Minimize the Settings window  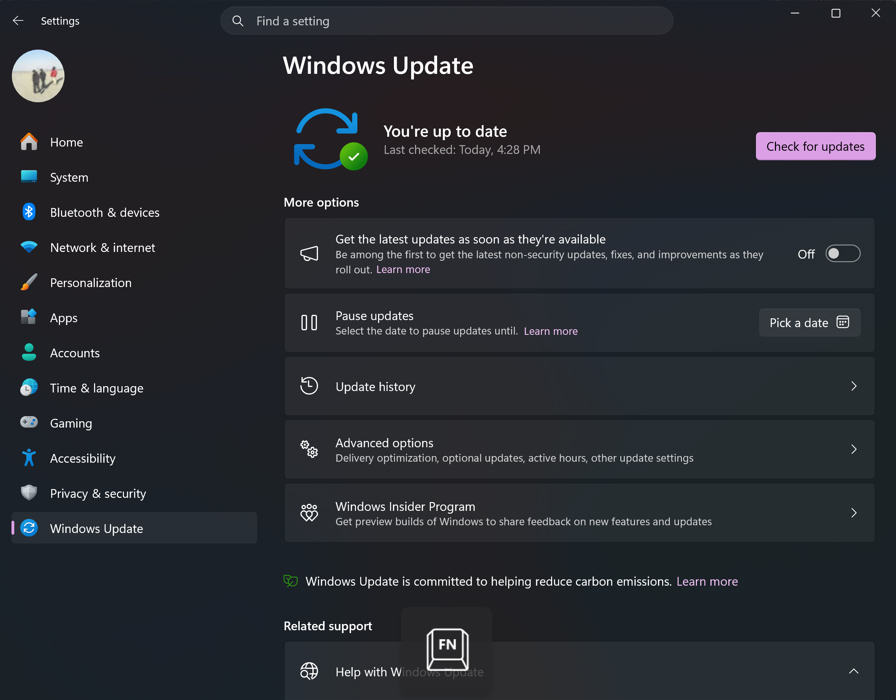click(x=795, y=13)
